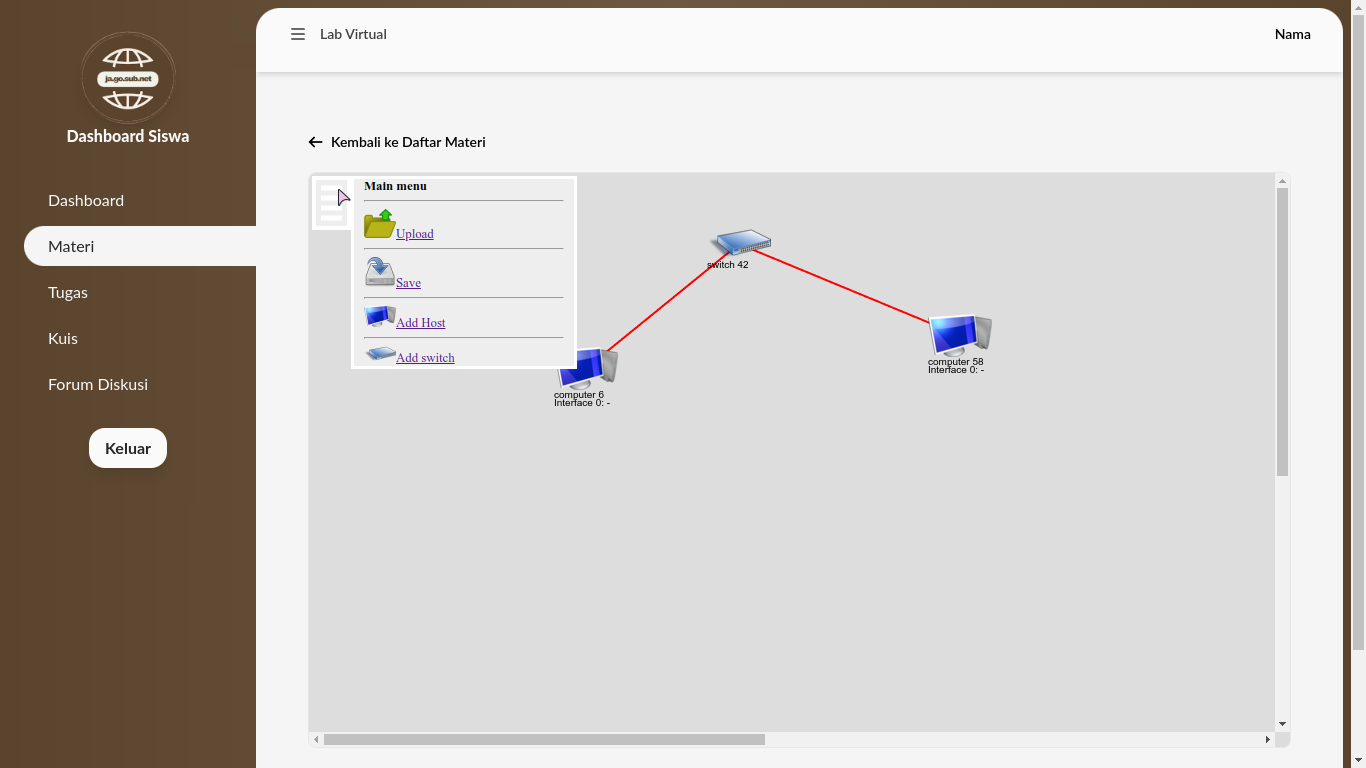Click the canvas scroll down arrow
The height and width of the screenshot is (768, 1366).
1282,724
